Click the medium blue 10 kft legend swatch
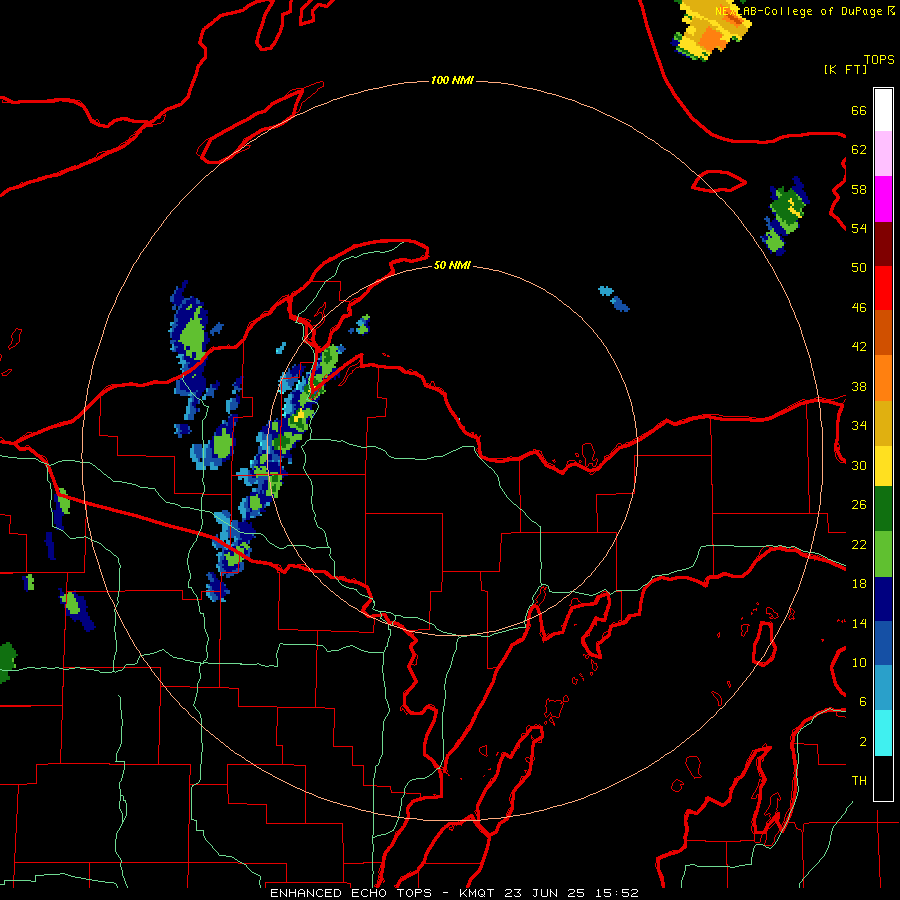900x900 pixels. (x=883, y=643)
